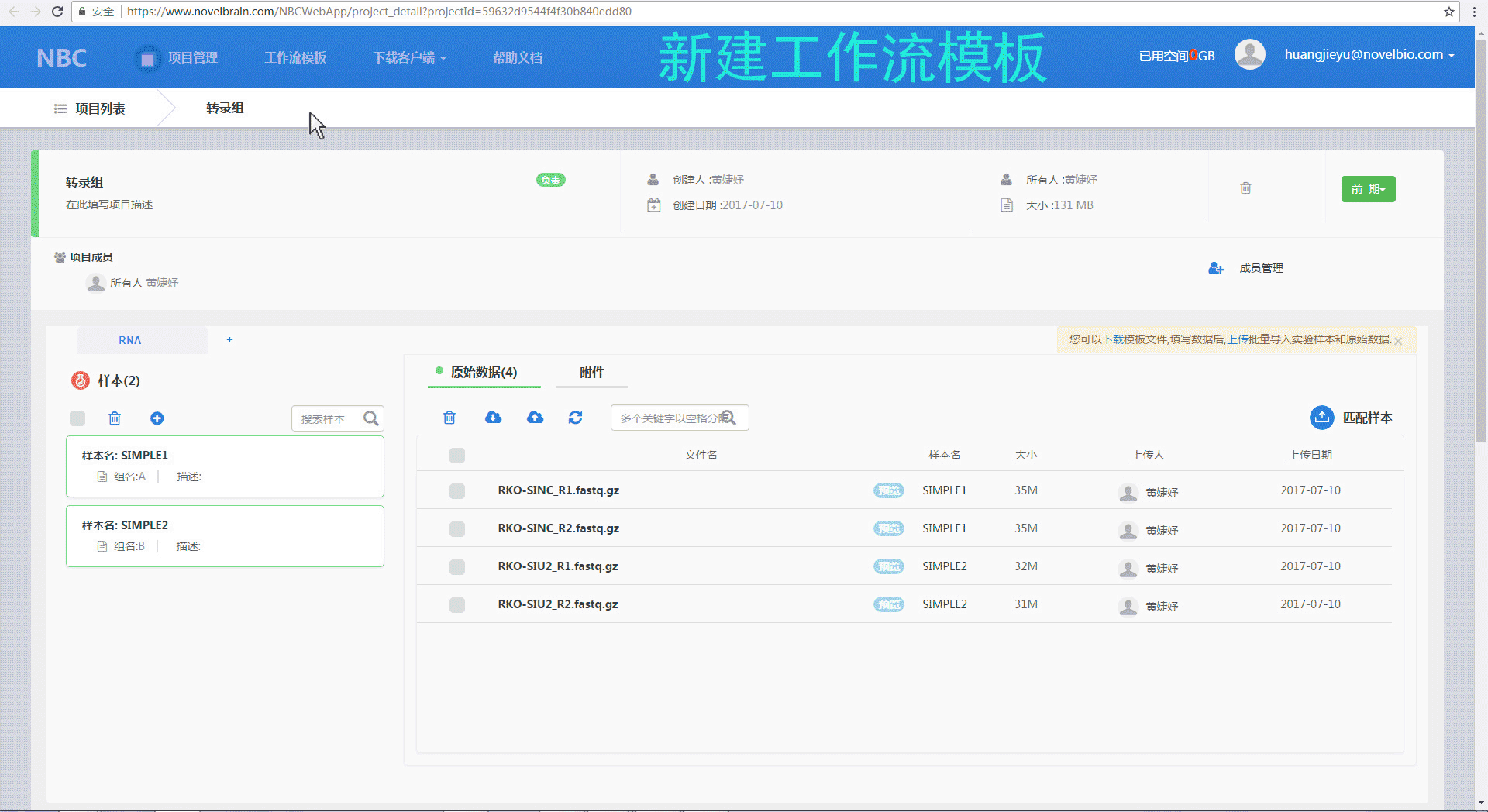Open 工作流模板 in the navigation bar

pos(295,58)
